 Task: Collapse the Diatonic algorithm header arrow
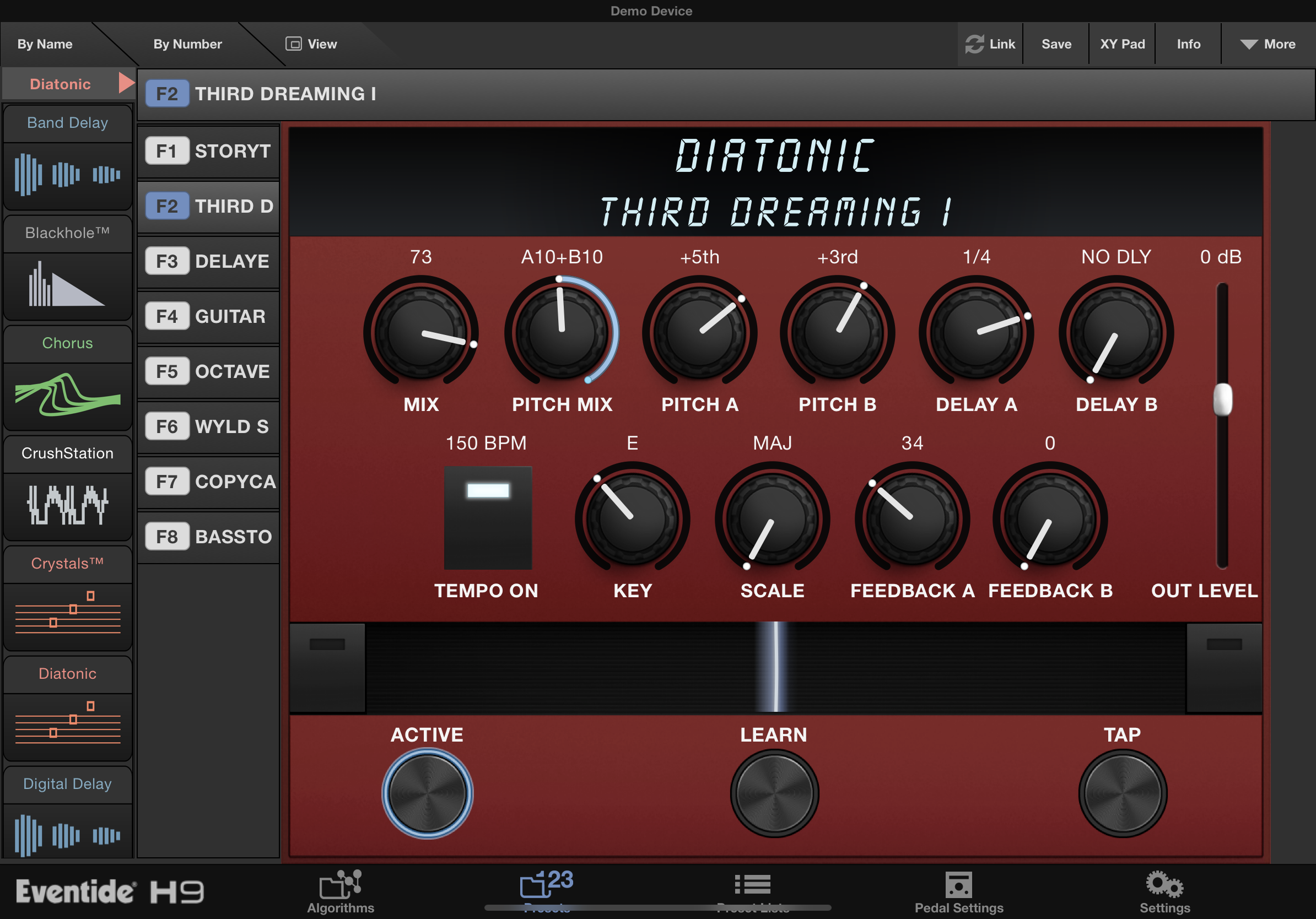(x=126, y=83)
